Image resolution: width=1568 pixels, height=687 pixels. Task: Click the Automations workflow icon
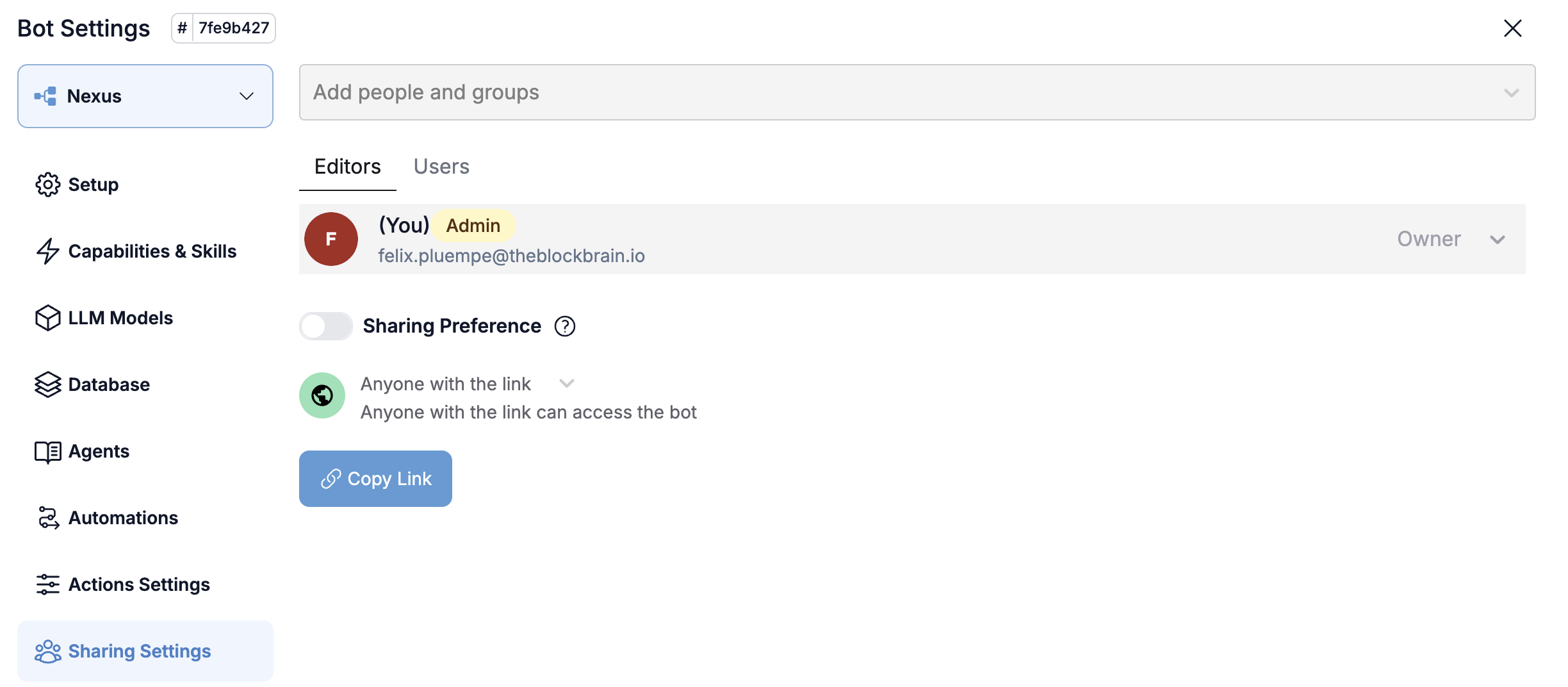pyautogui.click(x=47, y=518)
